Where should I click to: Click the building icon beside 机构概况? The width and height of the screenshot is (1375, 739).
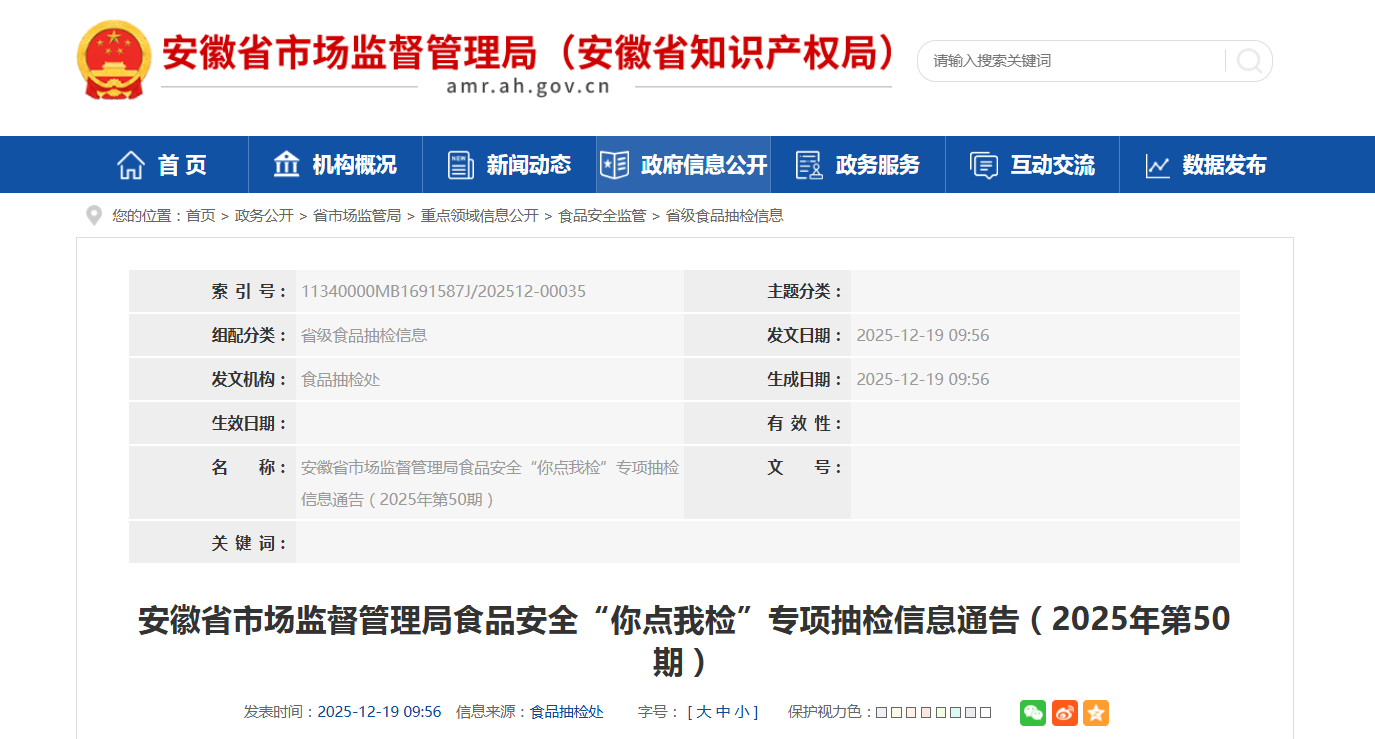(x=287, y=165)
